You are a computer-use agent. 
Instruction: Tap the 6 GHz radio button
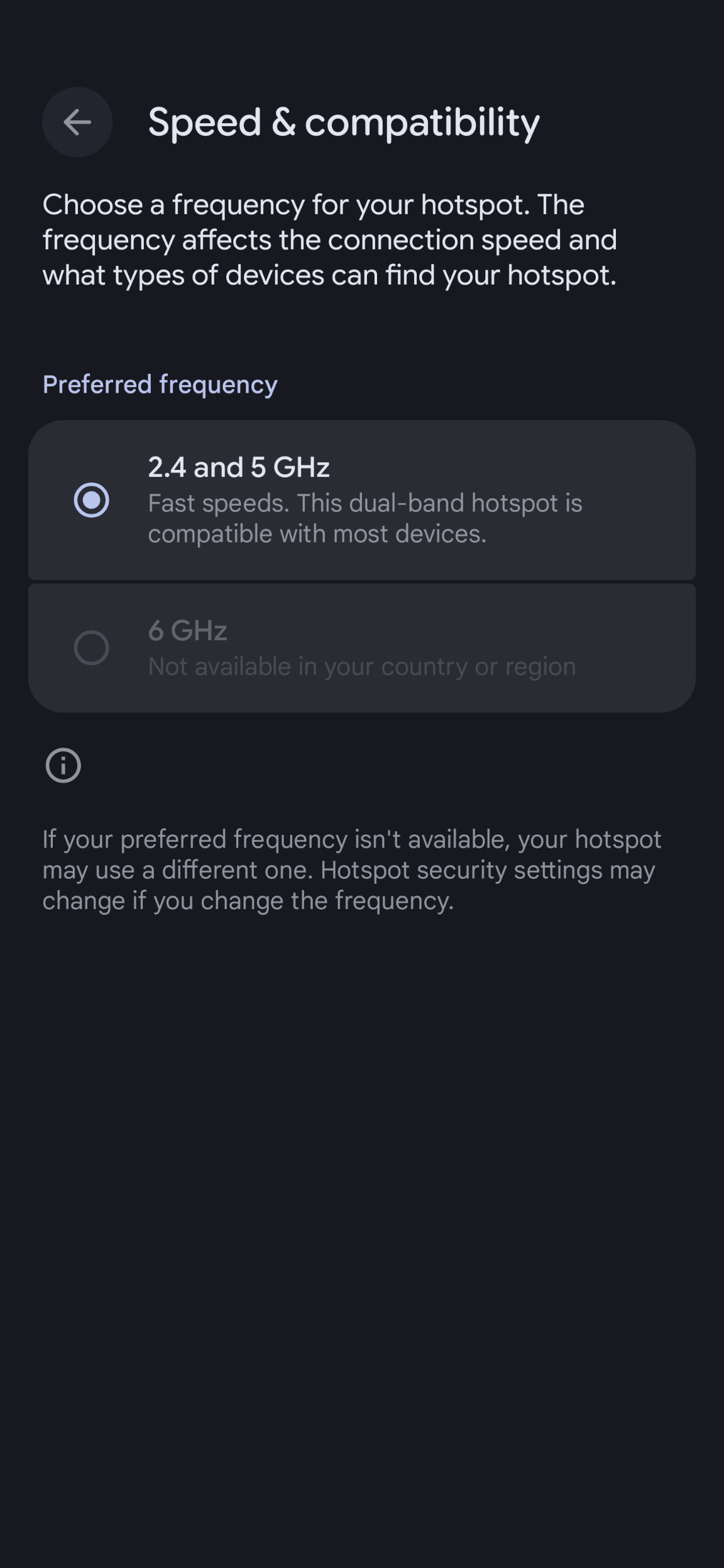[93, 646]
